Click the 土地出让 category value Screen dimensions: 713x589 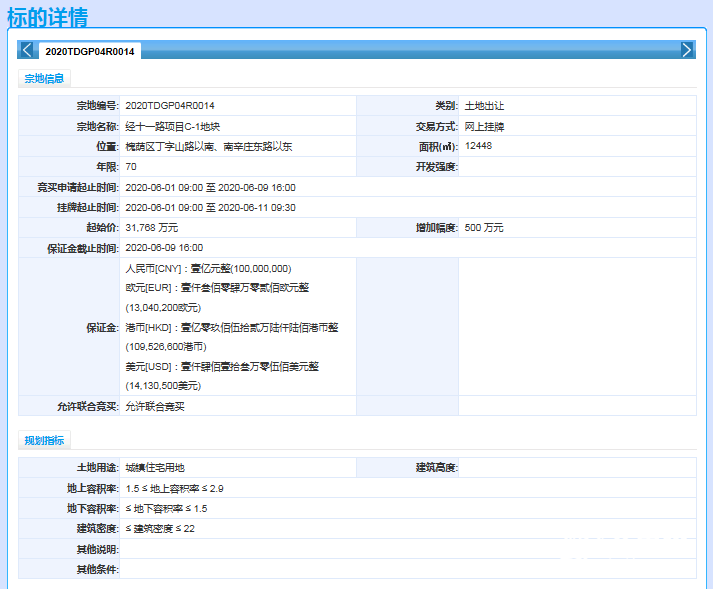(484, 106)
